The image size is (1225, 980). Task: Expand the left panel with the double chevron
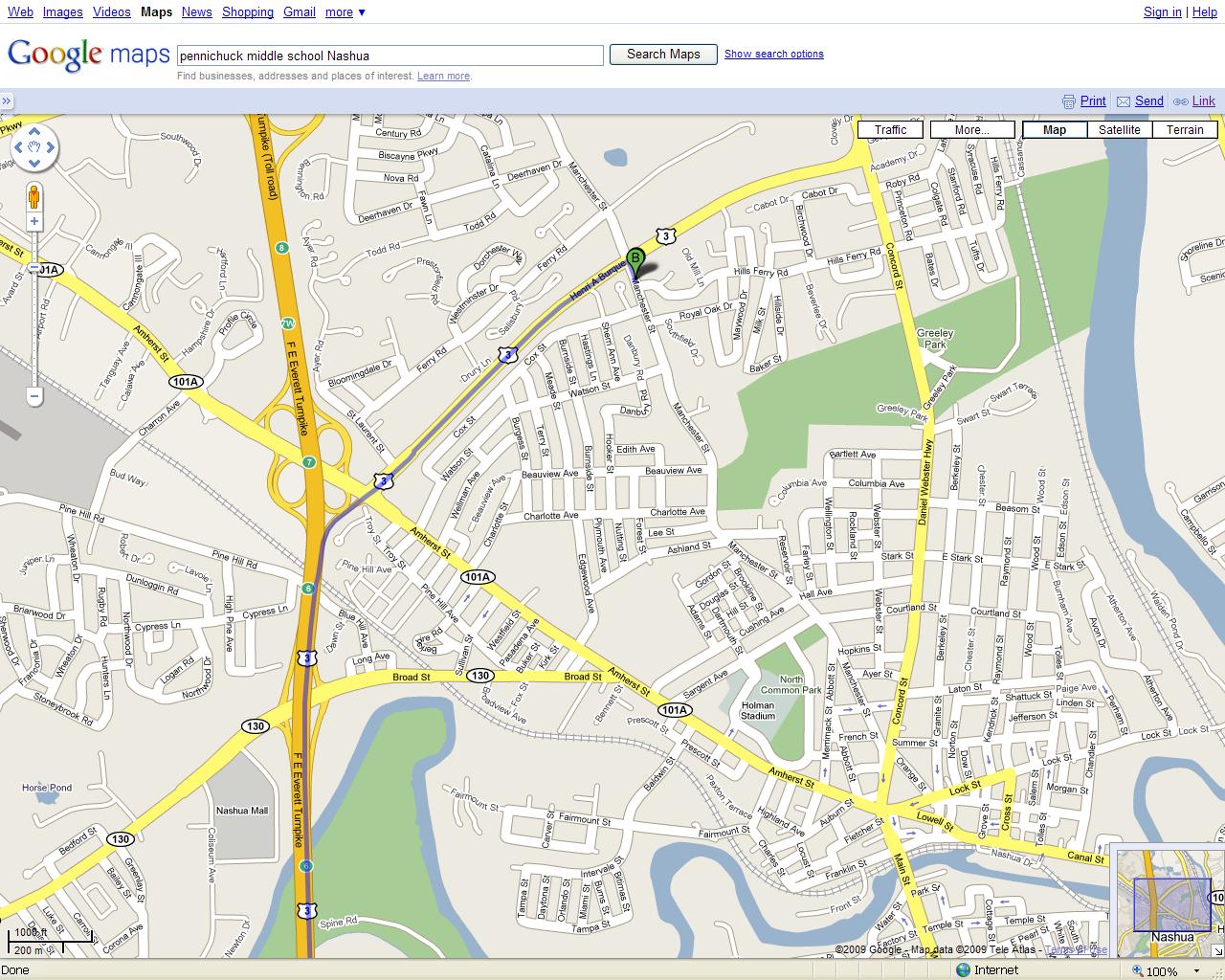(x=7, y=101)
